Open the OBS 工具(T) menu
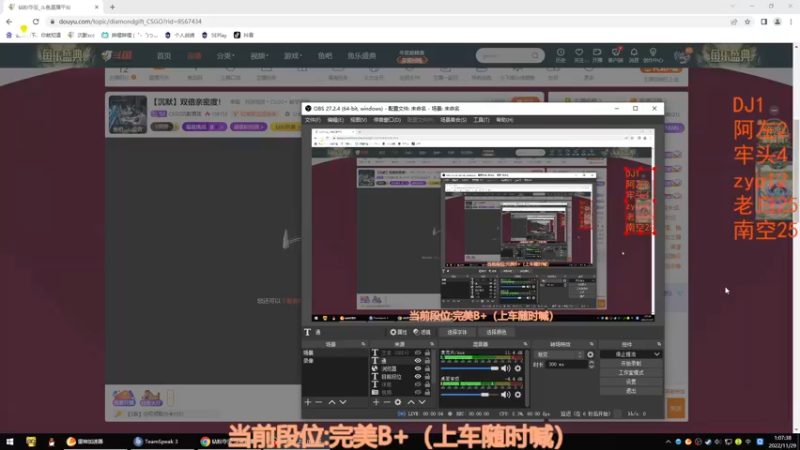Viewport: 800px width, 450px height. pos(481,120)
